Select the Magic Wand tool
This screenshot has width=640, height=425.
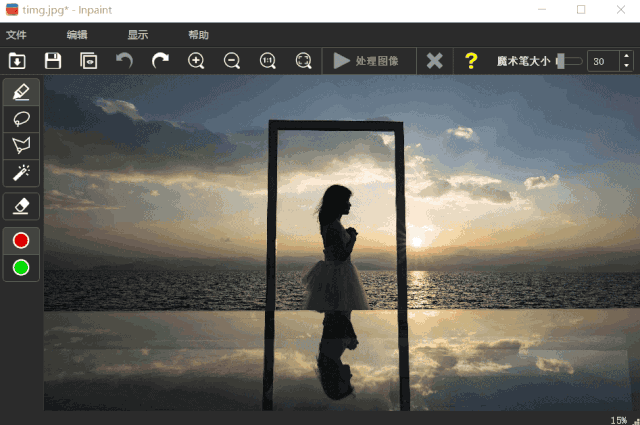click(21, 173)
